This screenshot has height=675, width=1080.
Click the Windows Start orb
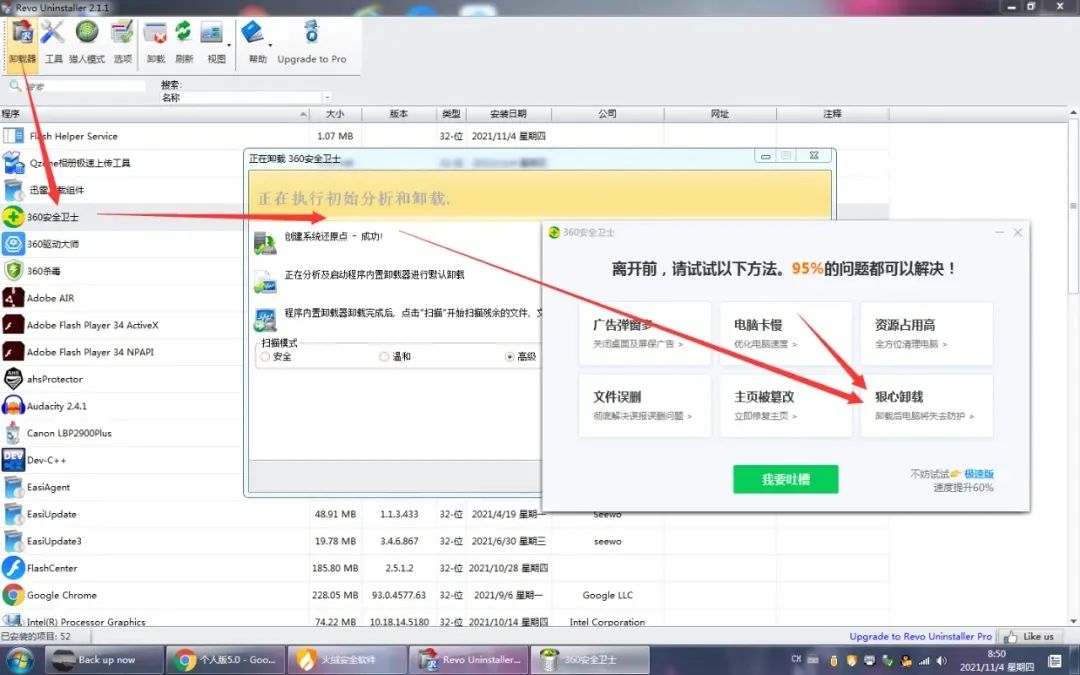click(21, 660)
